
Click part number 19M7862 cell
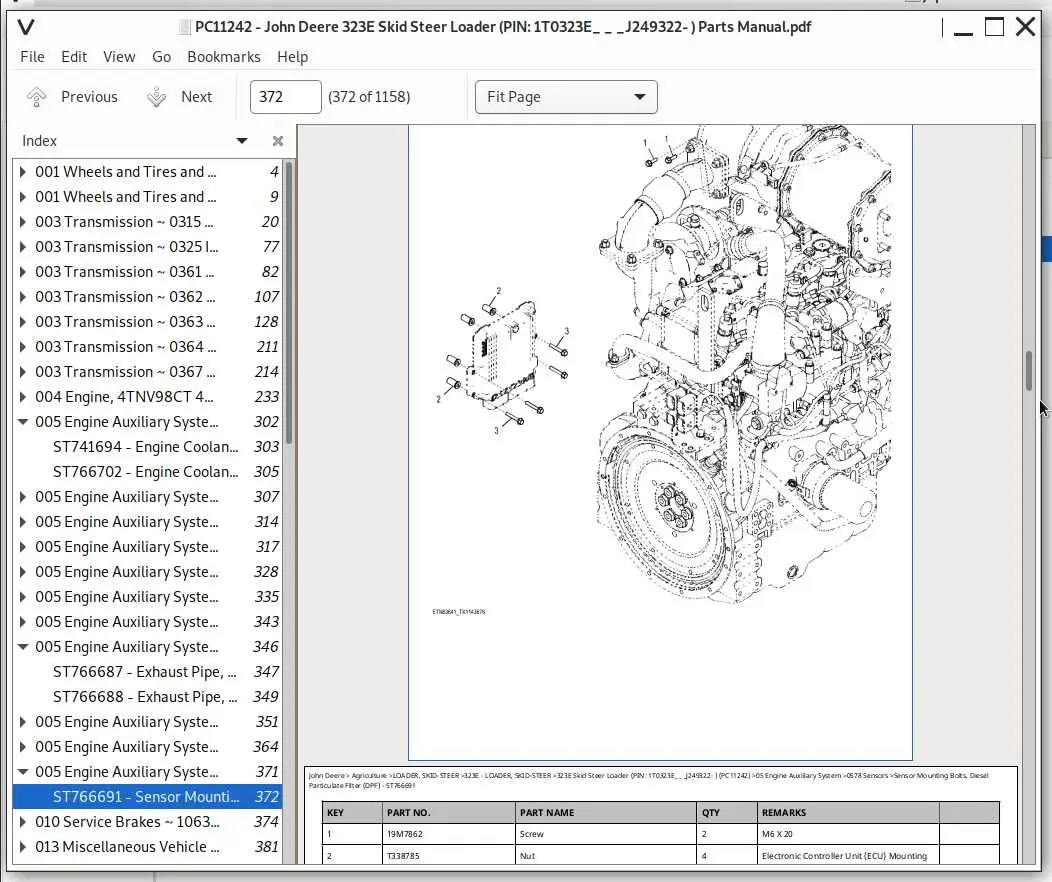(x=448, y=834)
